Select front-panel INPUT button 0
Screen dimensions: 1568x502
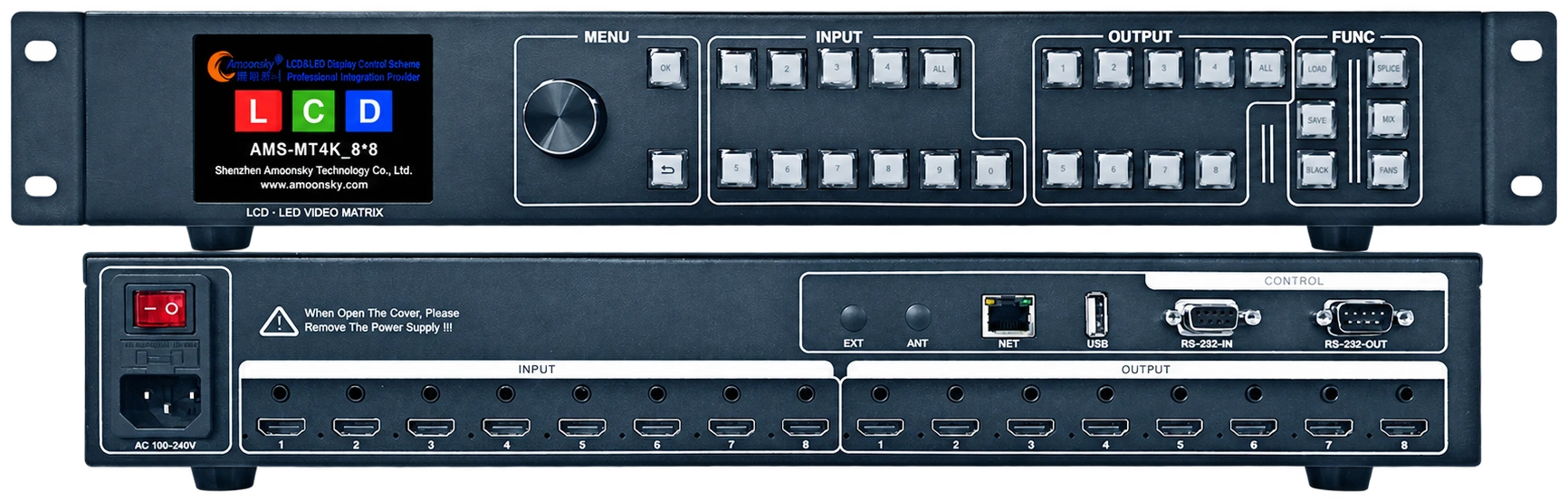[x=990, y=170]
